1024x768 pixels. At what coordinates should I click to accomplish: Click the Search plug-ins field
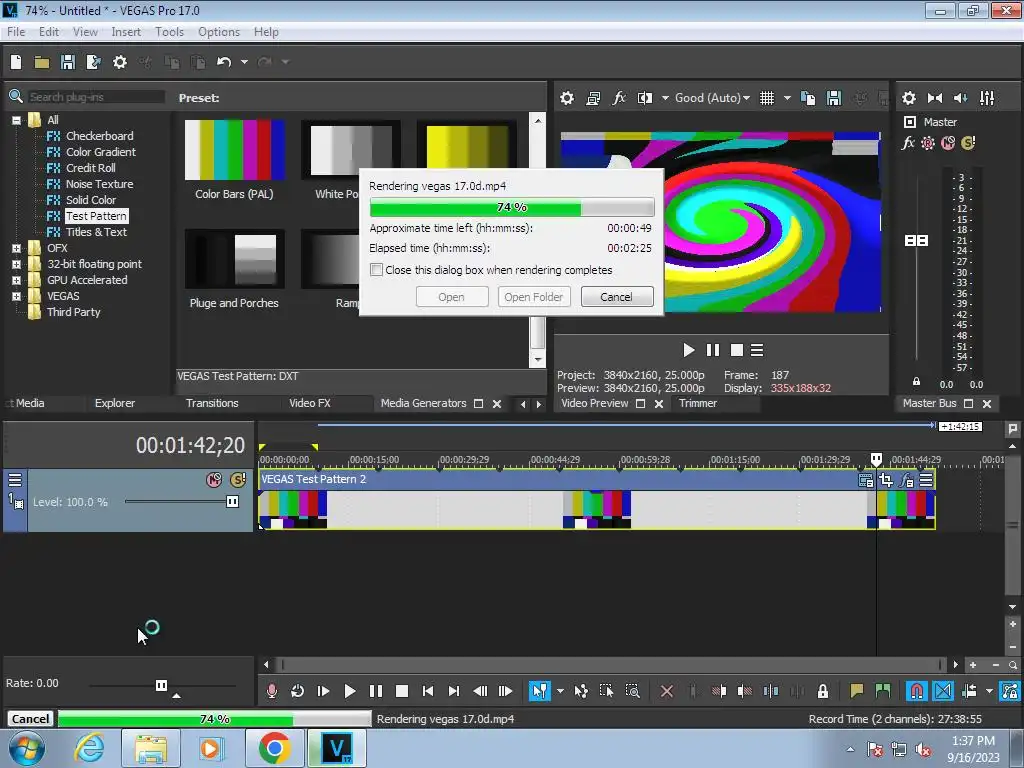(96, 97)
